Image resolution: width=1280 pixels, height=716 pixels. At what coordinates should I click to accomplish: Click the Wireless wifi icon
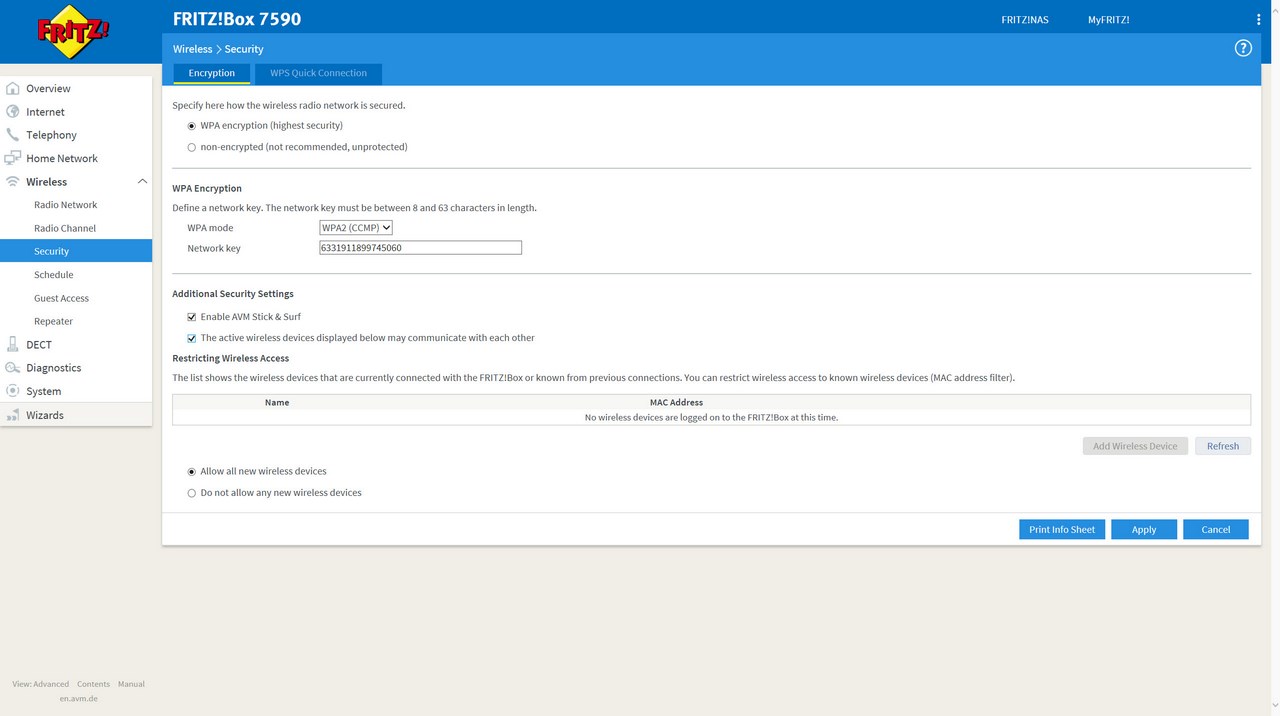(13, 181)
